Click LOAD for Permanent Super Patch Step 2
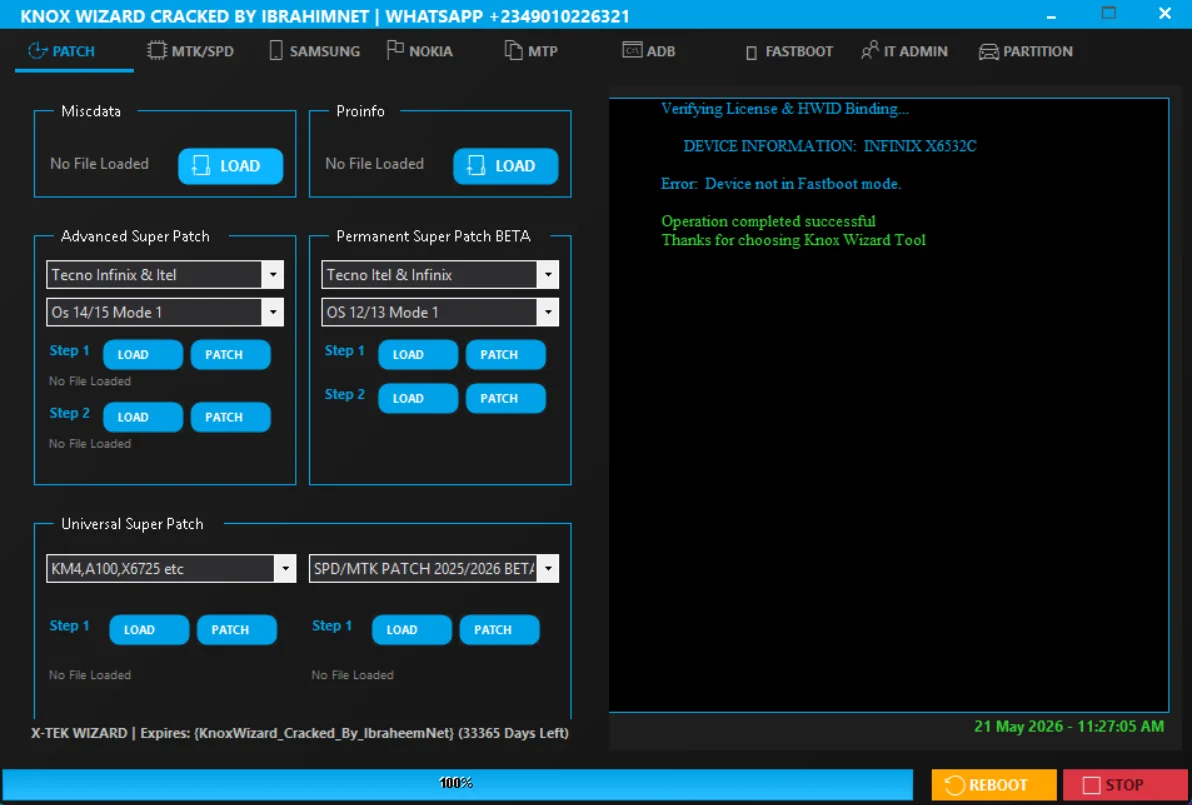Viewport: 1192px width, 805px height. (418, 398)
